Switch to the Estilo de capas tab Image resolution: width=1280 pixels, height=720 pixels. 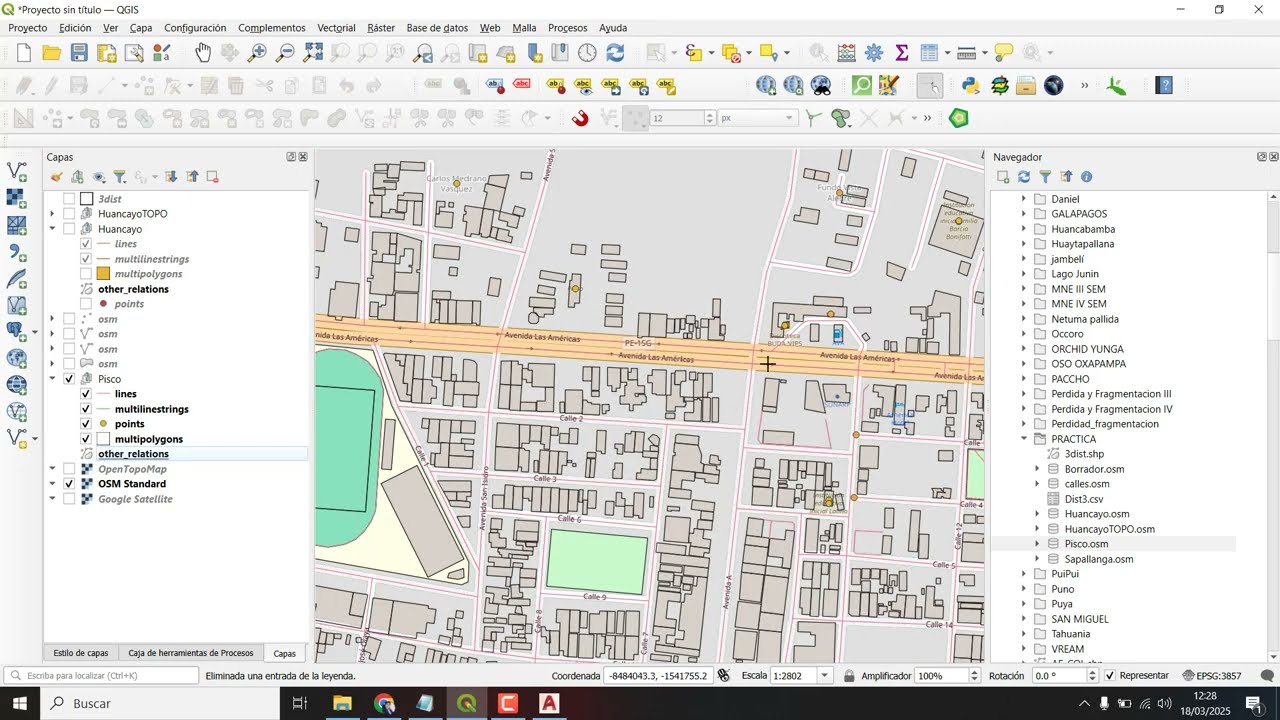coord(81,653)
